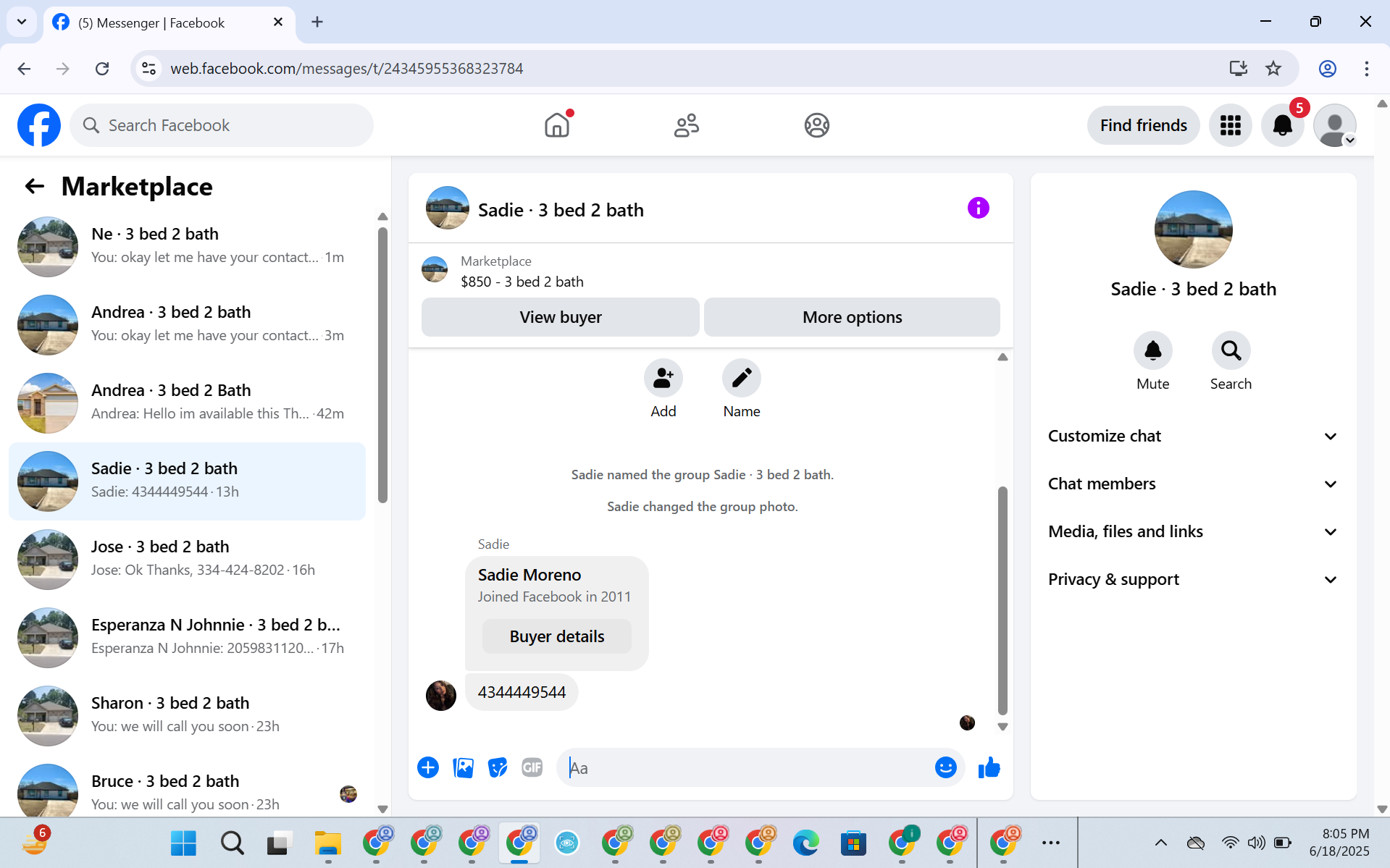Viewport: 1390px width, 868px height.
Task: Open the Groups icon in top navigation
Action: [x=816, y=125]
